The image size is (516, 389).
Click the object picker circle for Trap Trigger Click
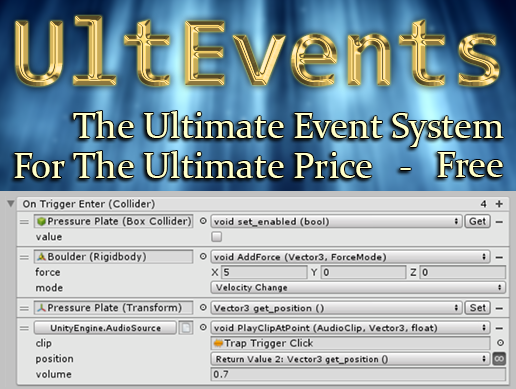pos(500,343)
